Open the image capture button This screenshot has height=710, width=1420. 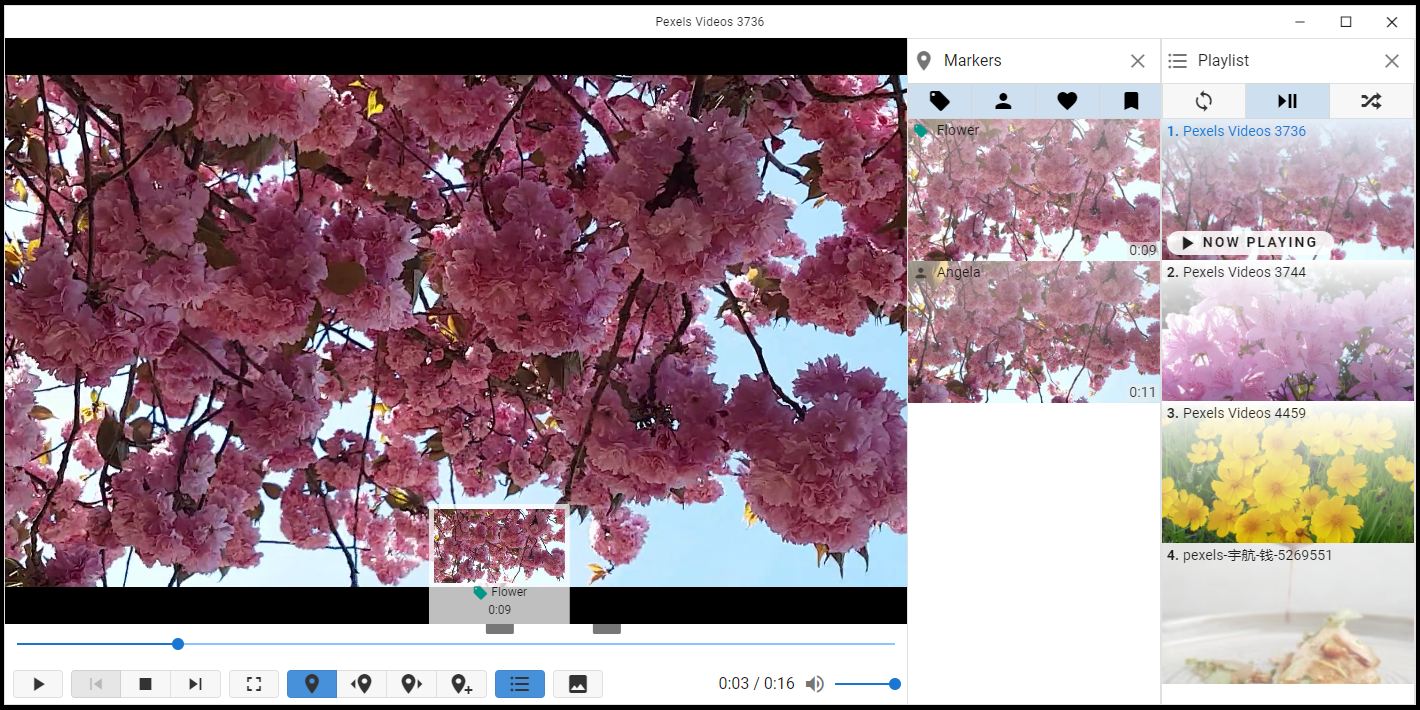(x=577, y=684)
